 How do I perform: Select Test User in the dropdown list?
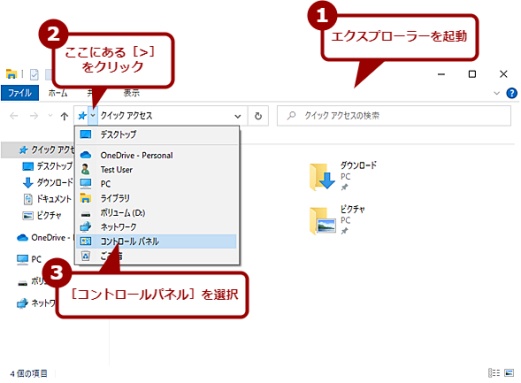click(x=157, y=170)
